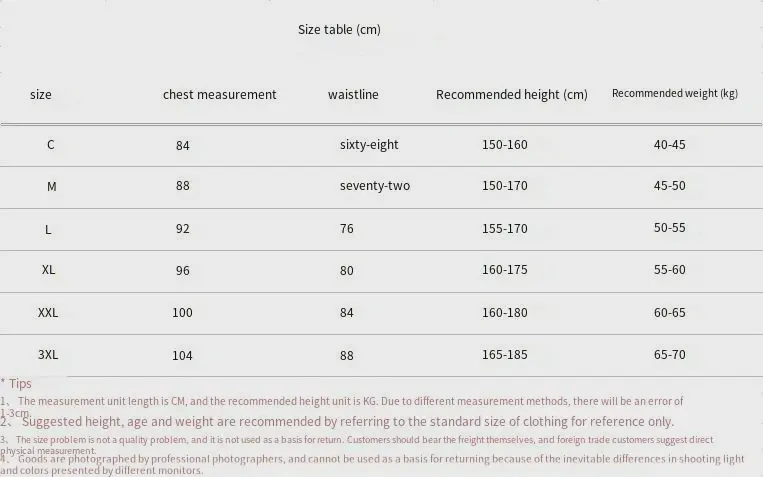The width and height of the screenshot is (763, 477).
Task: Click the "Size table (cm)" title
Action: pos(339,30)
